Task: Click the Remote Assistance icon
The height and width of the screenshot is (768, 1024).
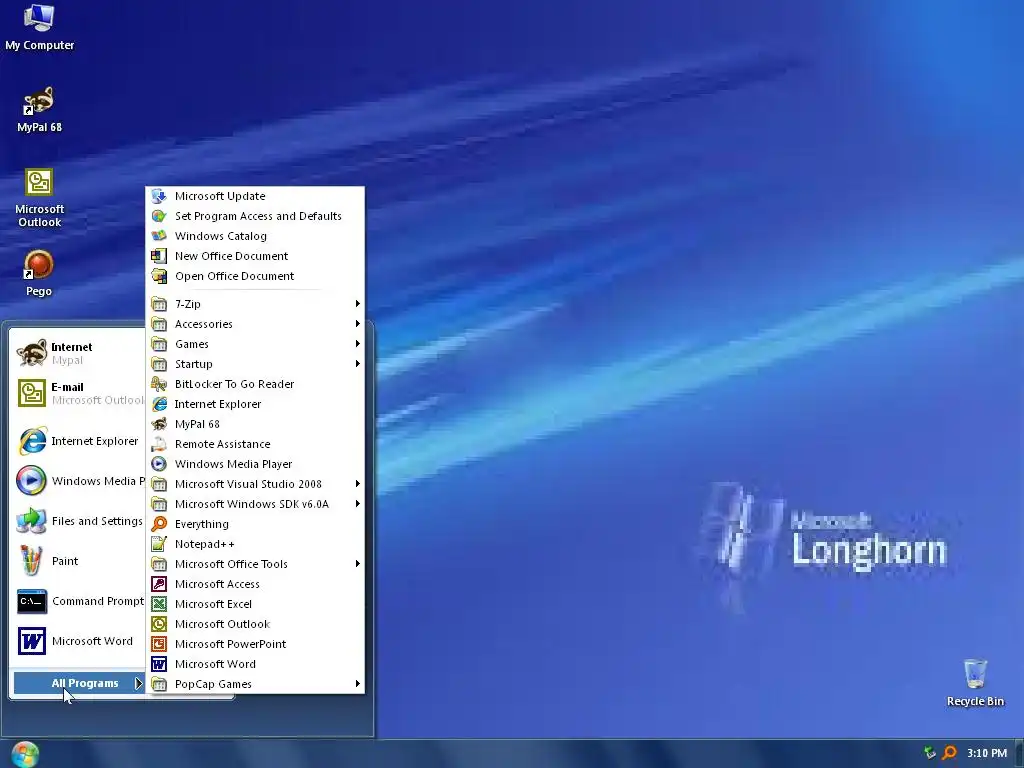Action: click(159, 444)
